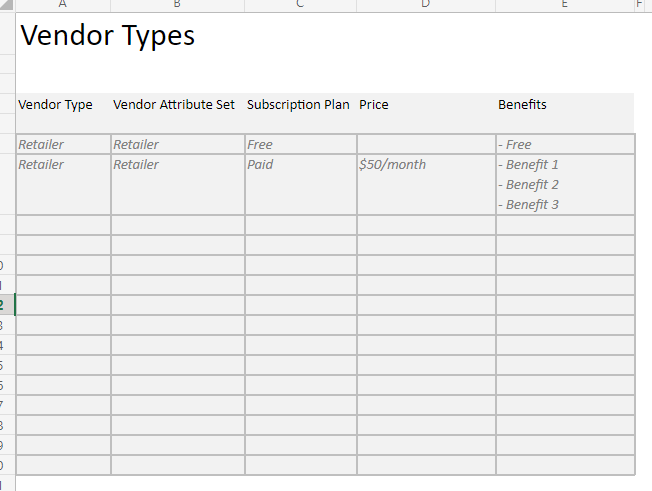Click the "- Free" benefits cell
Viewport: 652px width, 491px height.
pyautogui.click(x=565, y=144)
